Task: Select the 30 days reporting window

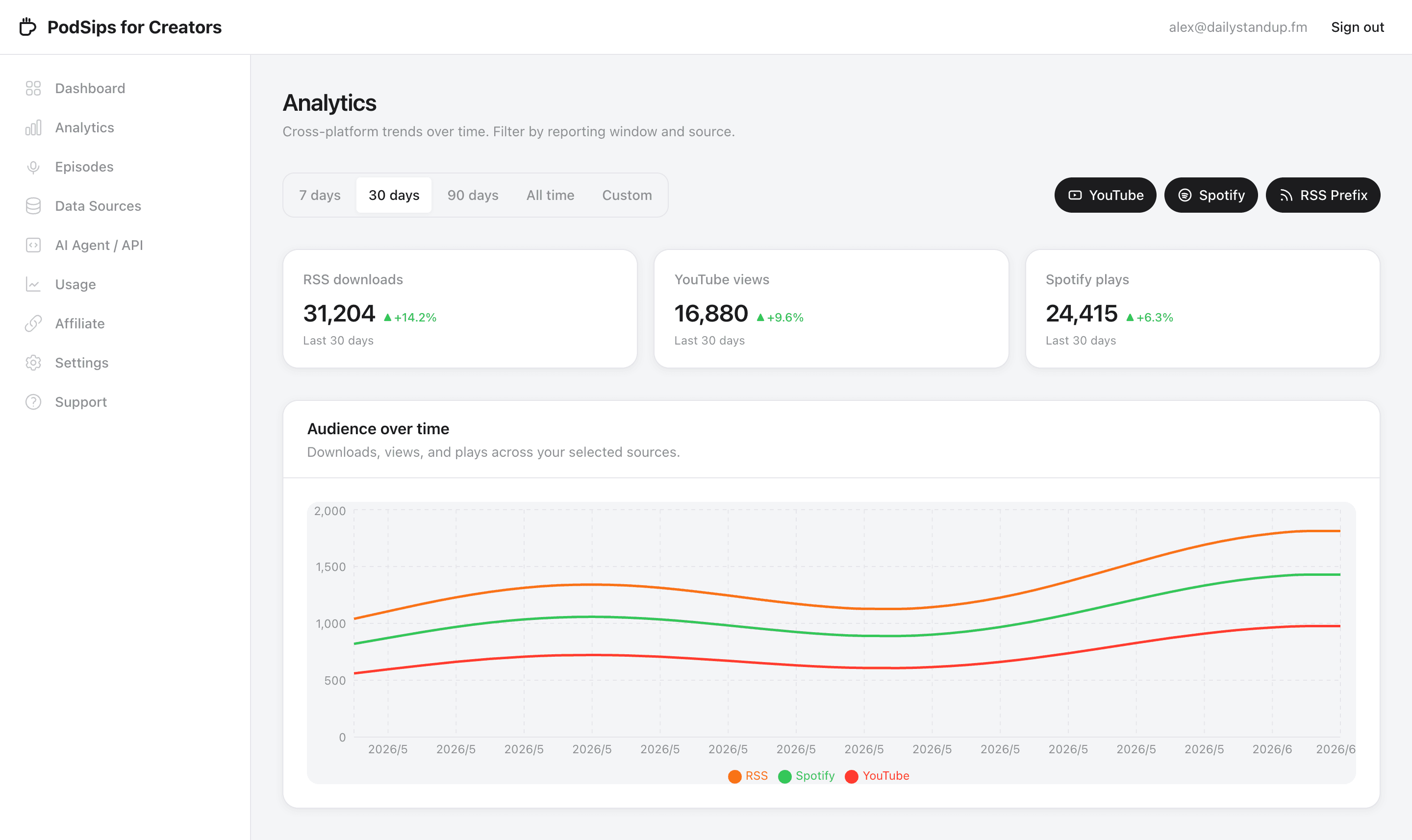Action: tap(394, 195)
